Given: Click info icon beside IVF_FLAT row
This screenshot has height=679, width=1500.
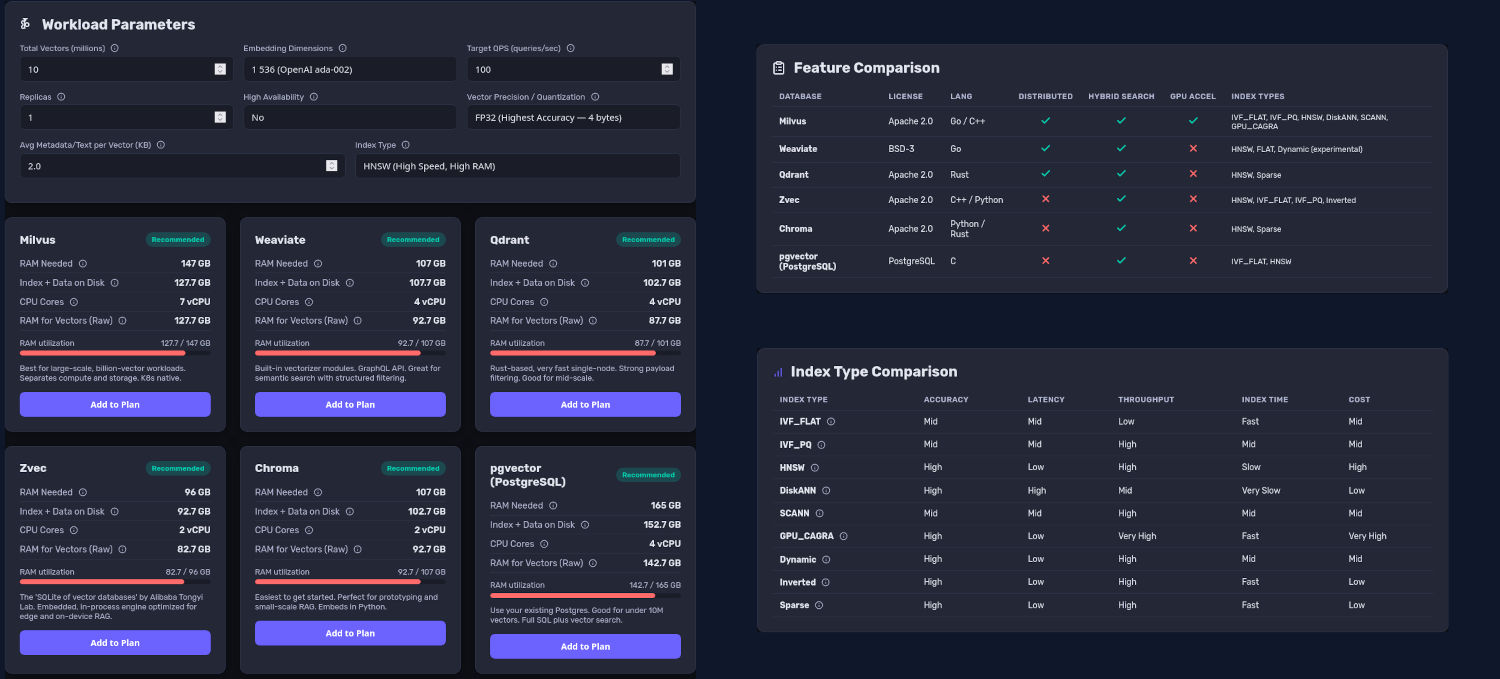Looking at the screenshot, I should click(x=831, y=422).
